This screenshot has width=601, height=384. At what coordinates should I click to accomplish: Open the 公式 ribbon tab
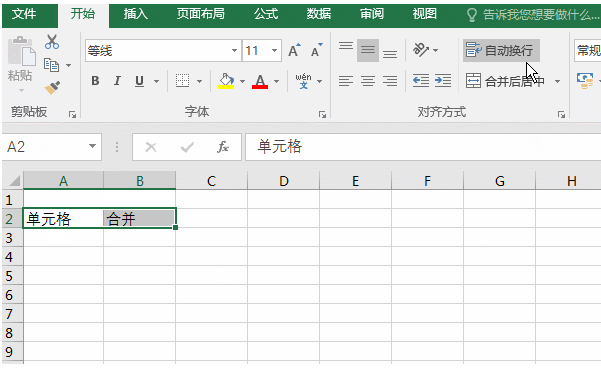pyautogui.click(x=266, y=14)
